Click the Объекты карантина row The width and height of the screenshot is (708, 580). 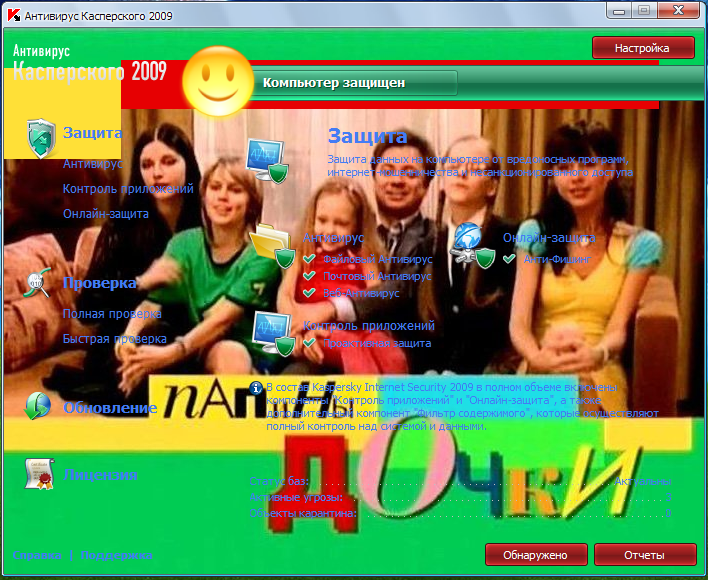point(461,513)
